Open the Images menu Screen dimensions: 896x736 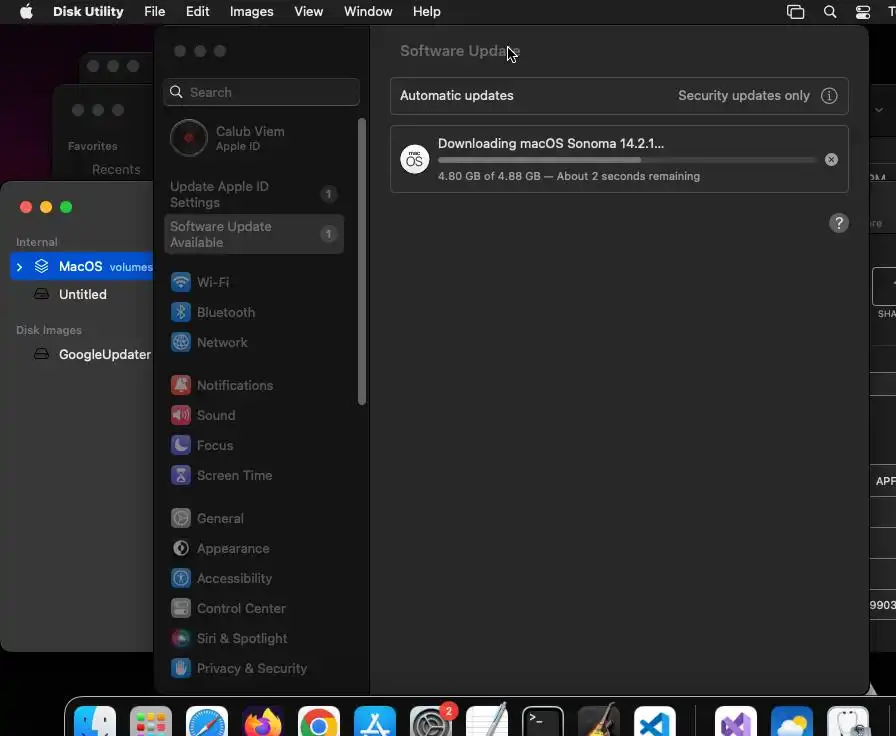point(251,11)
